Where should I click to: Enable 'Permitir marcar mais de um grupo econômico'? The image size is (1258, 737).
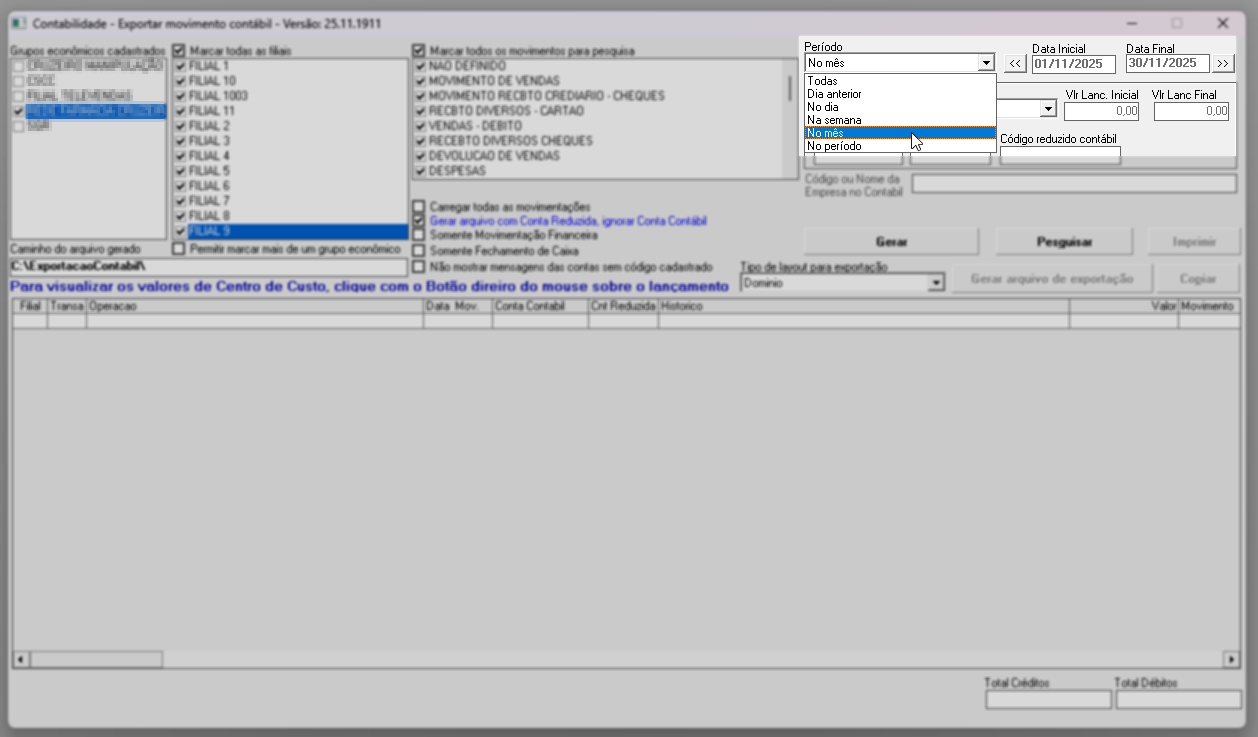[x=179, y=248]
